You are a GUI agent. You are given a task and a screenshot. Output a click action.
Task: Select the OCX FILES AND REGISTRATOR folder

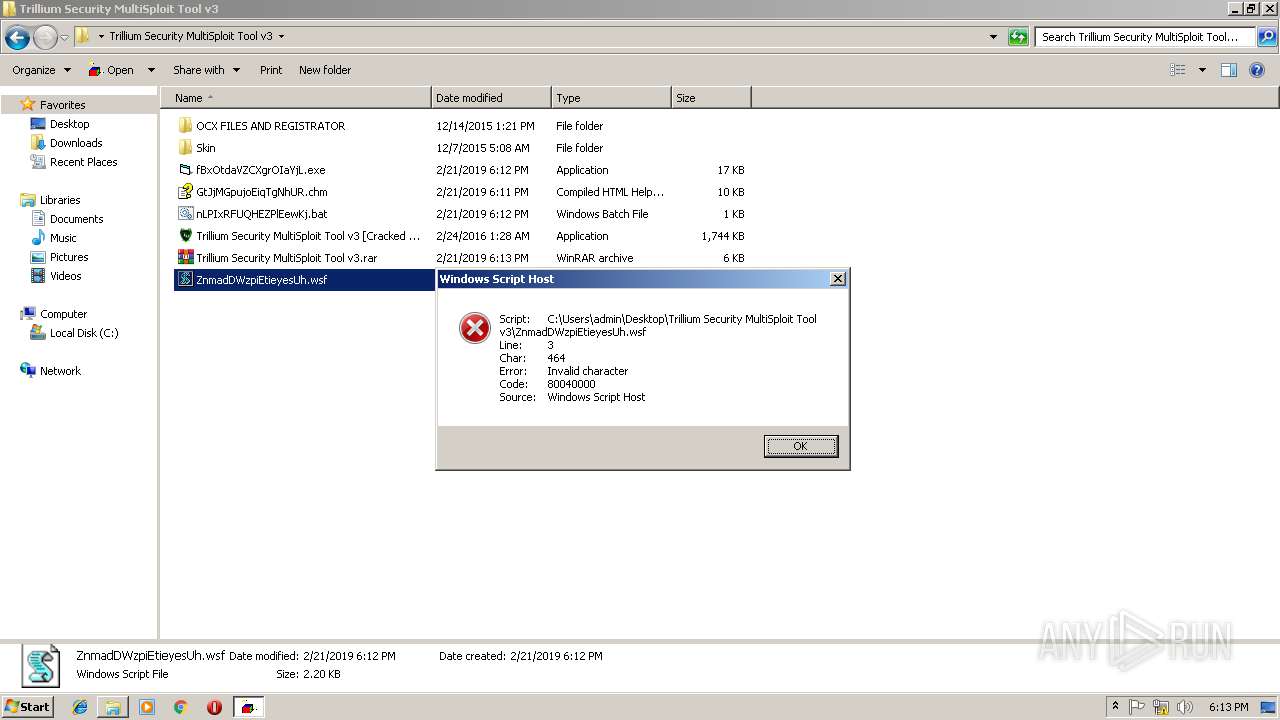click(x=270, y=126)
